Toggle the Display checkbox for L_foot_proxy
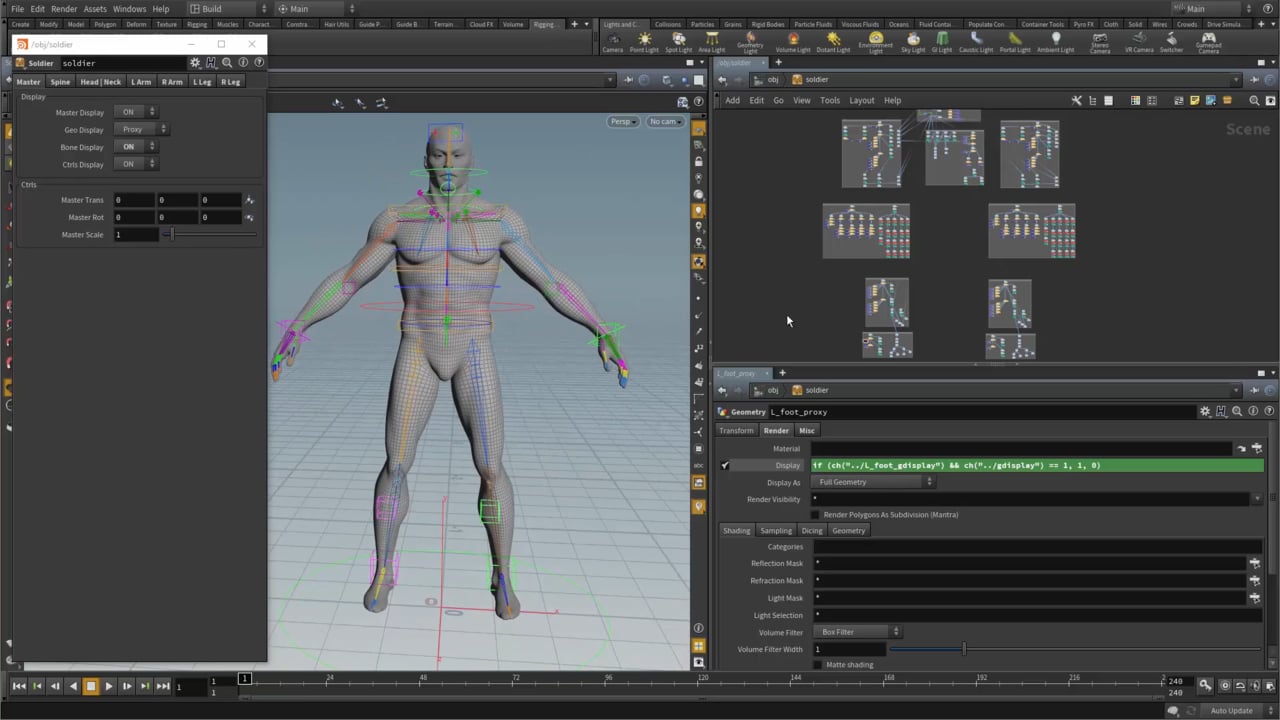The height and width of the screenshot is (720, 1280). tap(725, 466)
